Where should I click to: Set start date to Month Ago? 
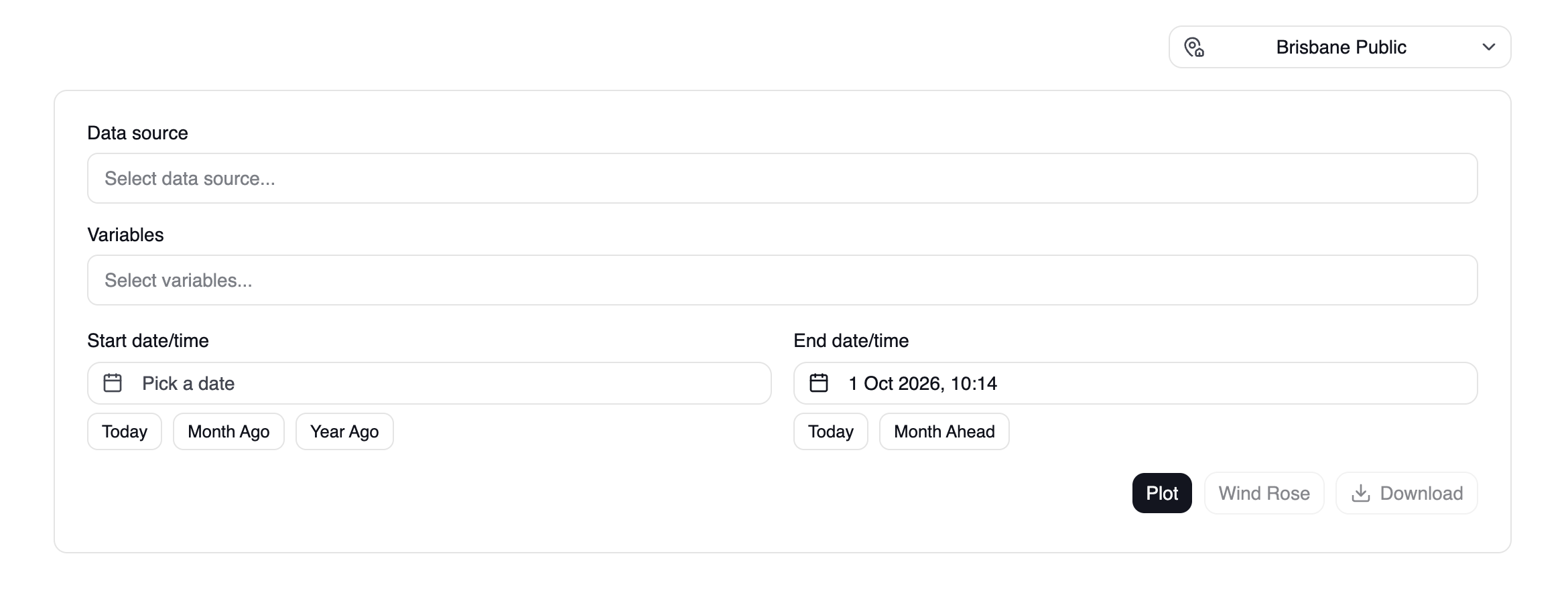pyautogui.click(x=228, y=431)
